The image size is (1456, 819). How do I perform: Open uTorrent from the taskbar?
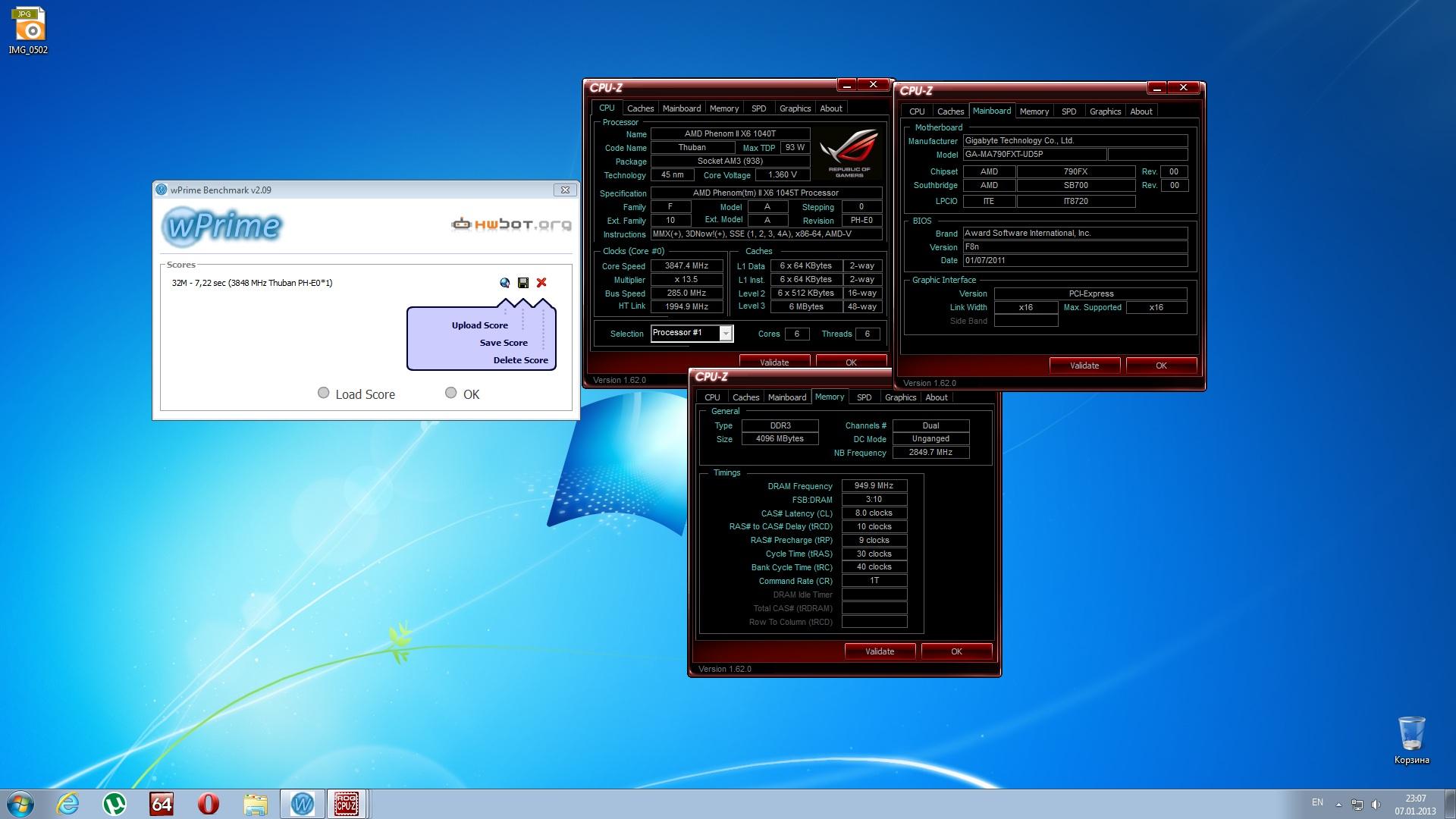(x=115, y=804)
